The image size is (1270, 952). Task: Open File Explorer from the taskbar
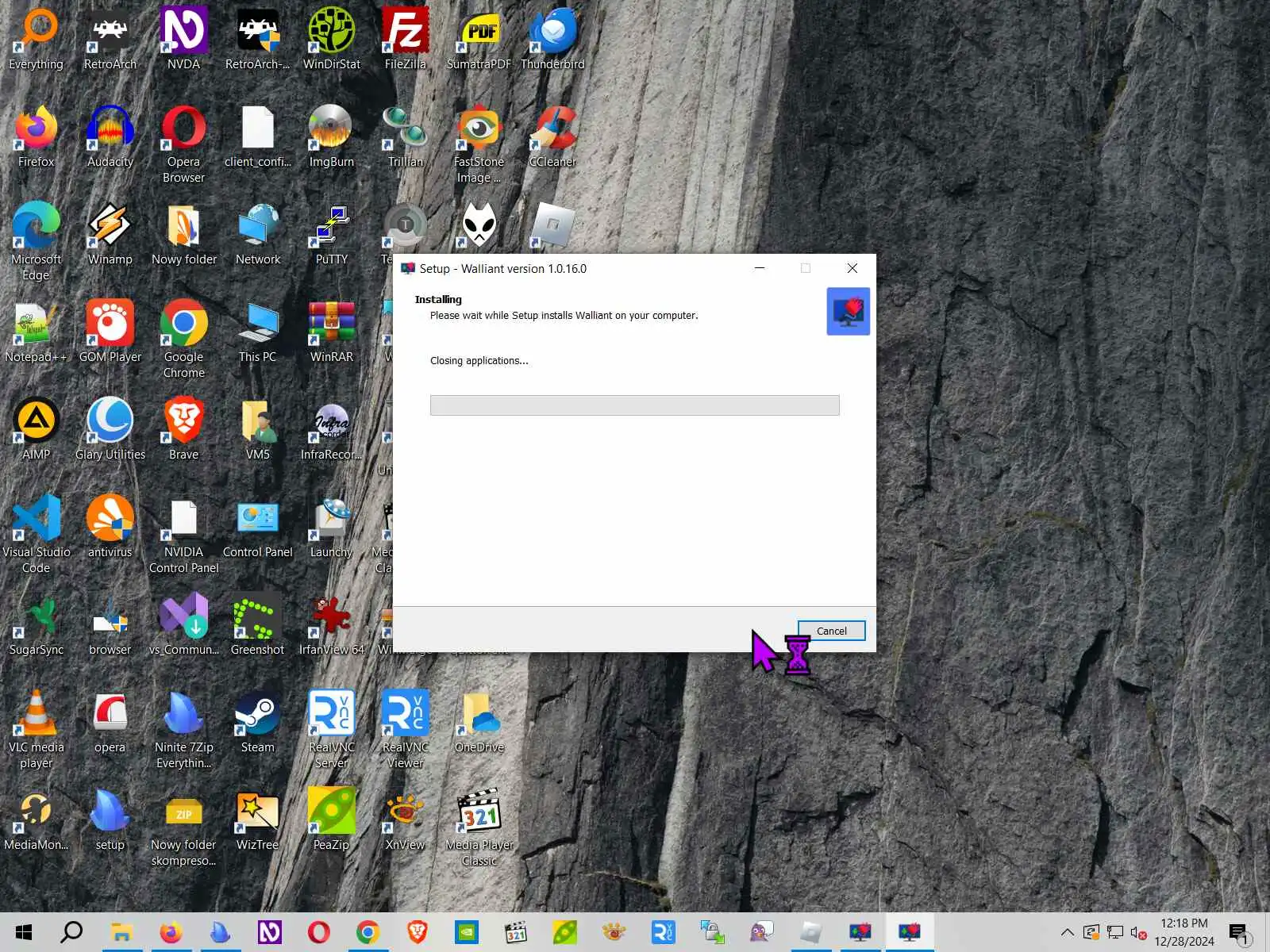coord(121,932)
